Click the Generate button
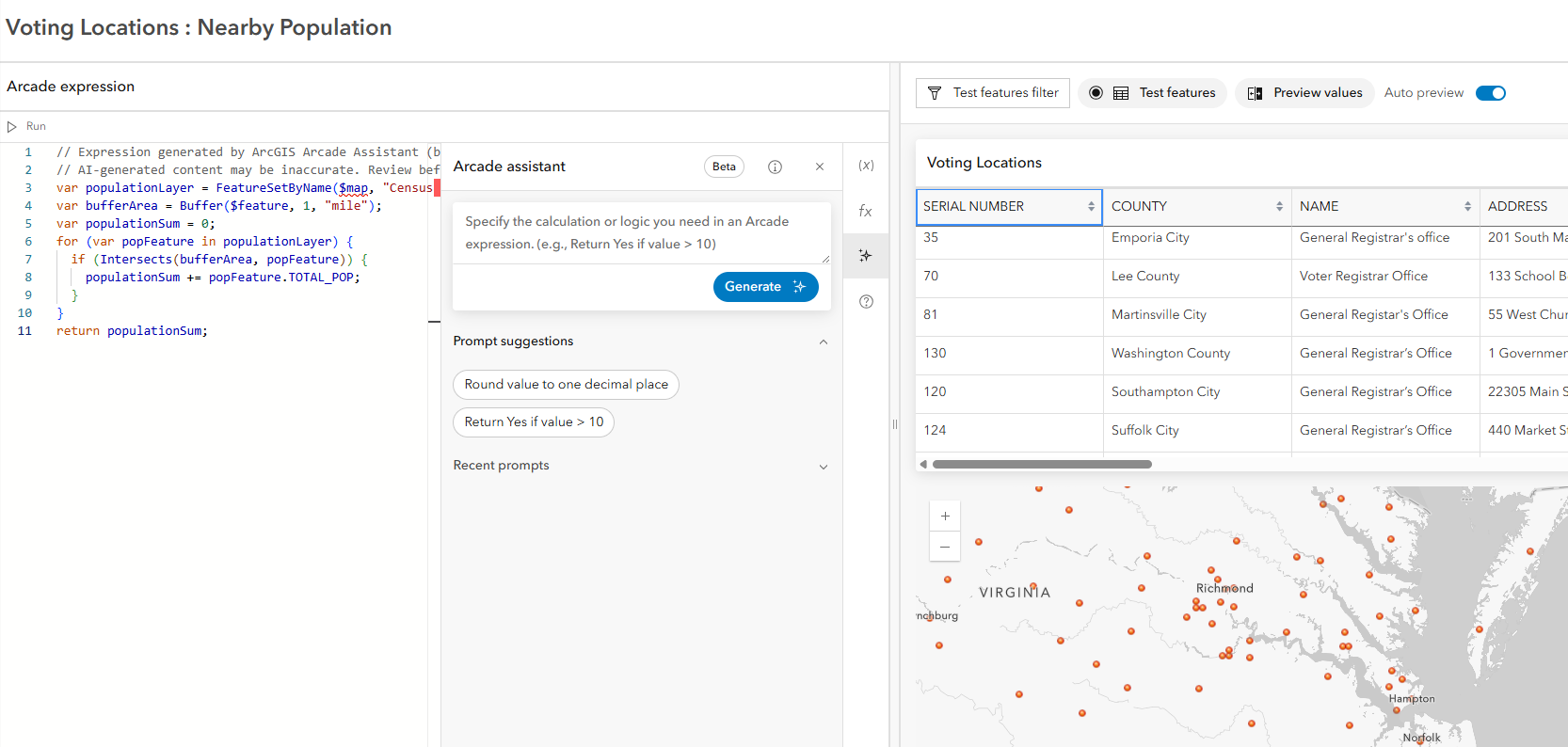Viewport: 1568px width, 747px height. 765,287
